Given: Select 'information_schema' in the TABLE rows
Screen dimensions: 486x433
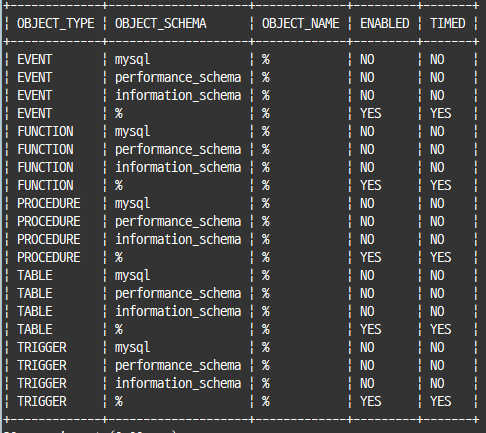Looking at the screenshot, I should (x=178, y=312).
